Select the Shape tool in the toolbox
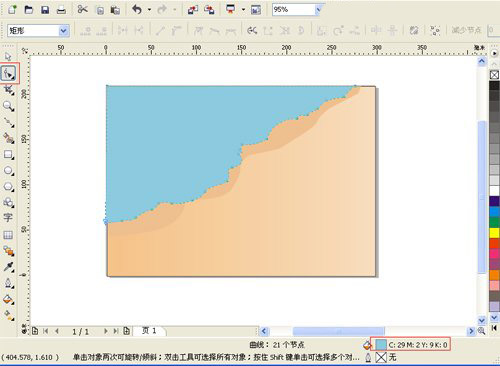500x366 pixels. click(x=8, y=73)
